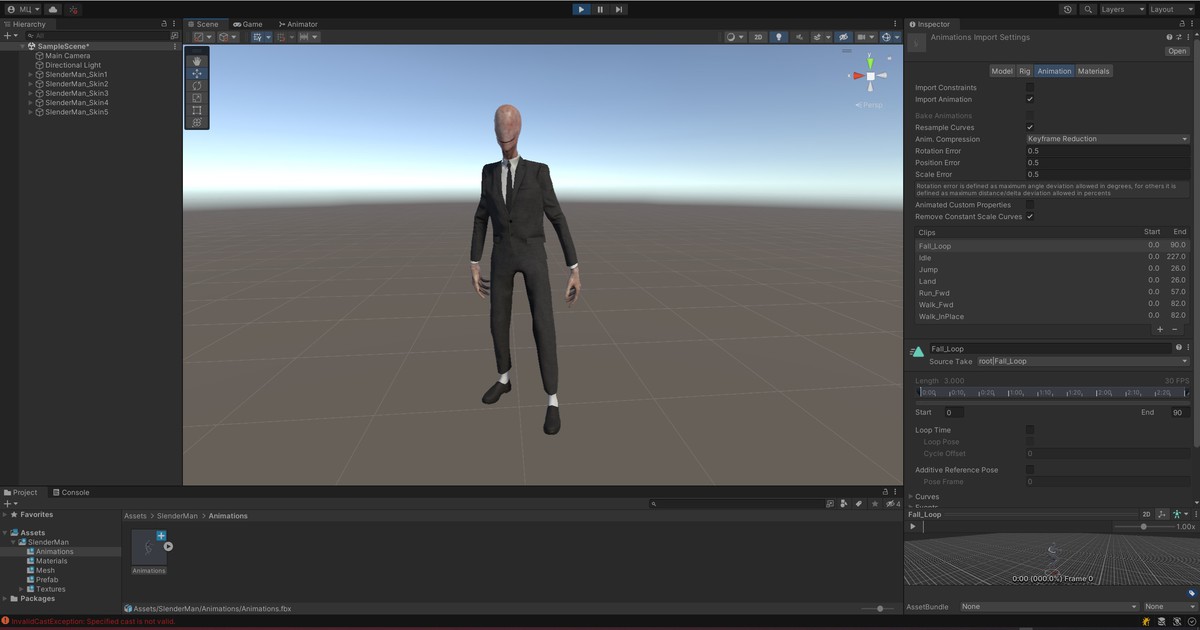This screenshot has height=630, width=1200.
Task: Select the Hand view tool
Action: click(x=196, y=61)
